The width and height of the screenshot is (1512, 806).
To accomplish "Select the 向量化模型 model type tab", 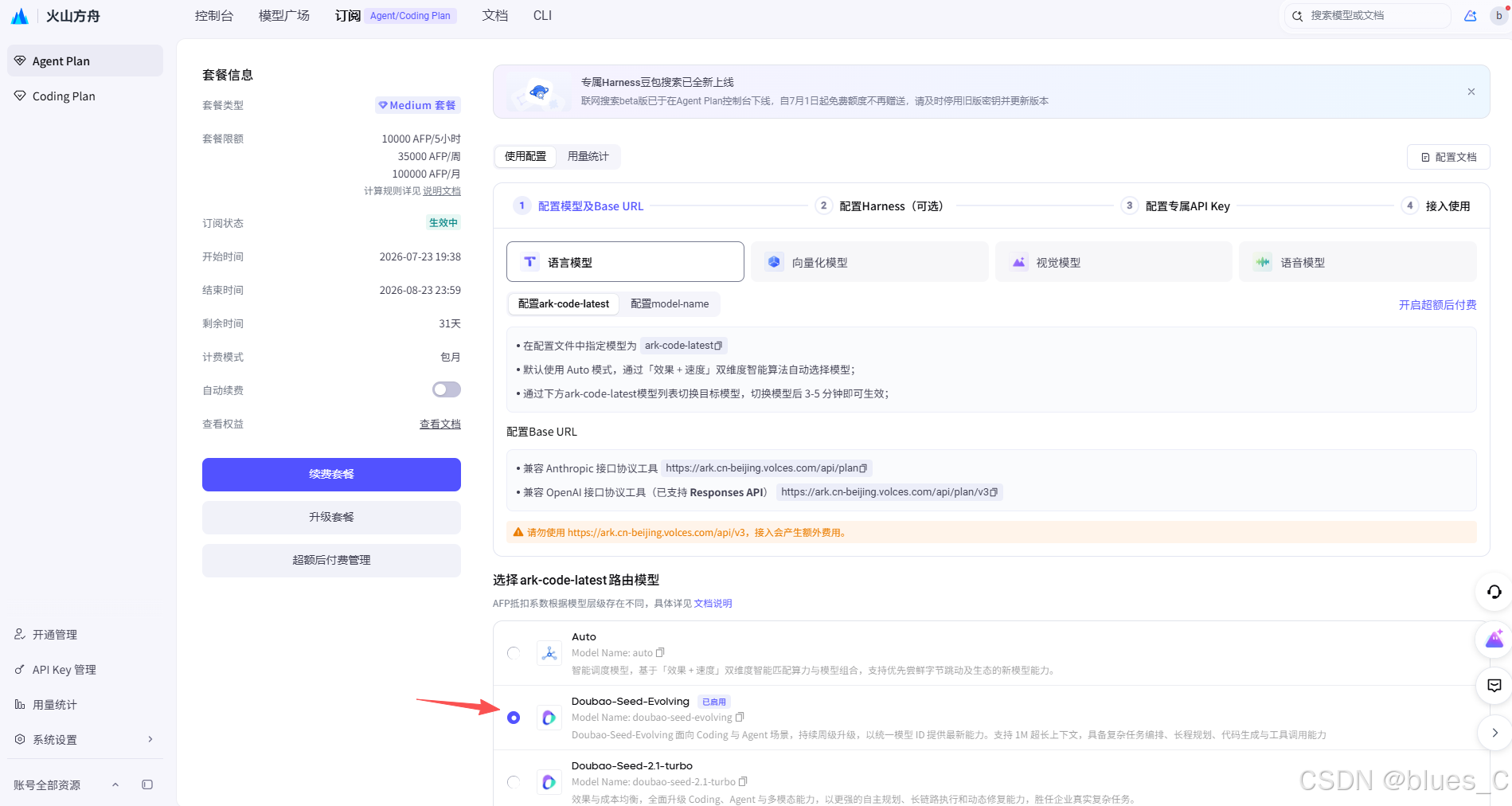I will (x=869, y=262).
